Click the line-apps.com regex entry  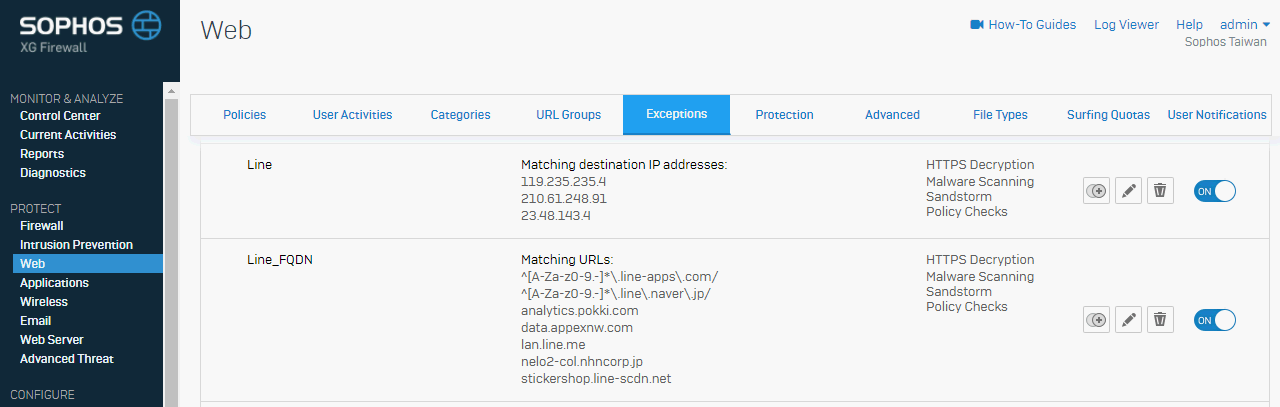click(620, 277)
